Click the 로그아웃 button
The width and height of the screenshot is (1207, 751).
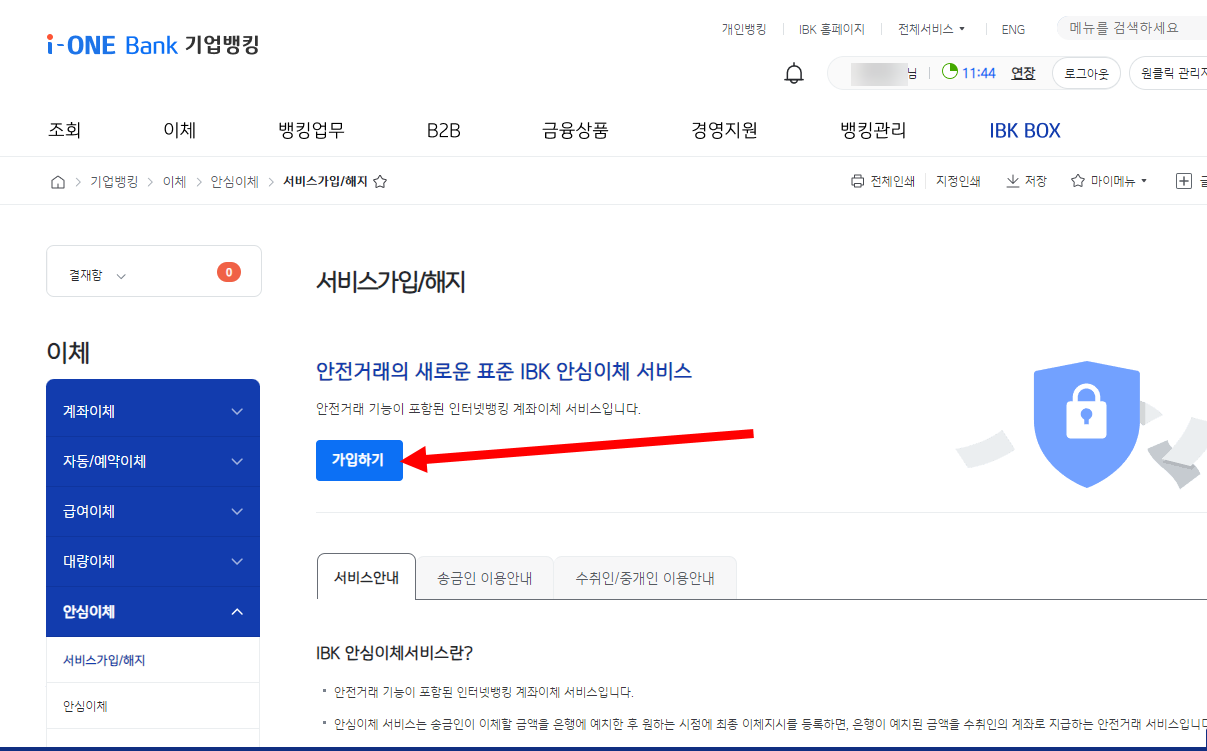(1087, 73)
